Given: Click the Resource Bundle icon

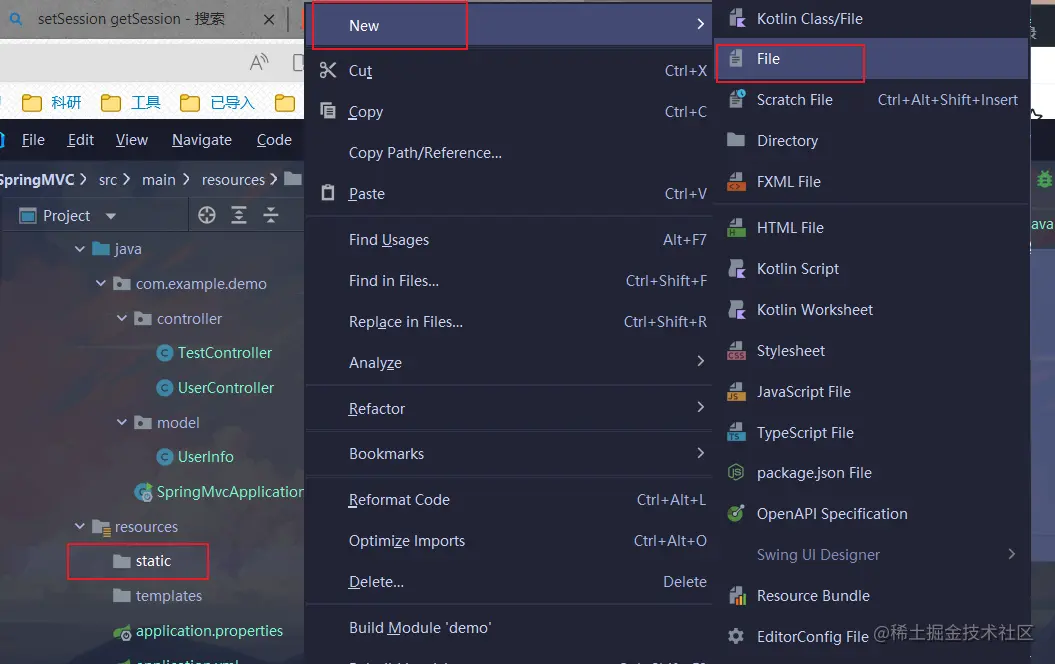Looking at the screenshot, I should [737, 595].
